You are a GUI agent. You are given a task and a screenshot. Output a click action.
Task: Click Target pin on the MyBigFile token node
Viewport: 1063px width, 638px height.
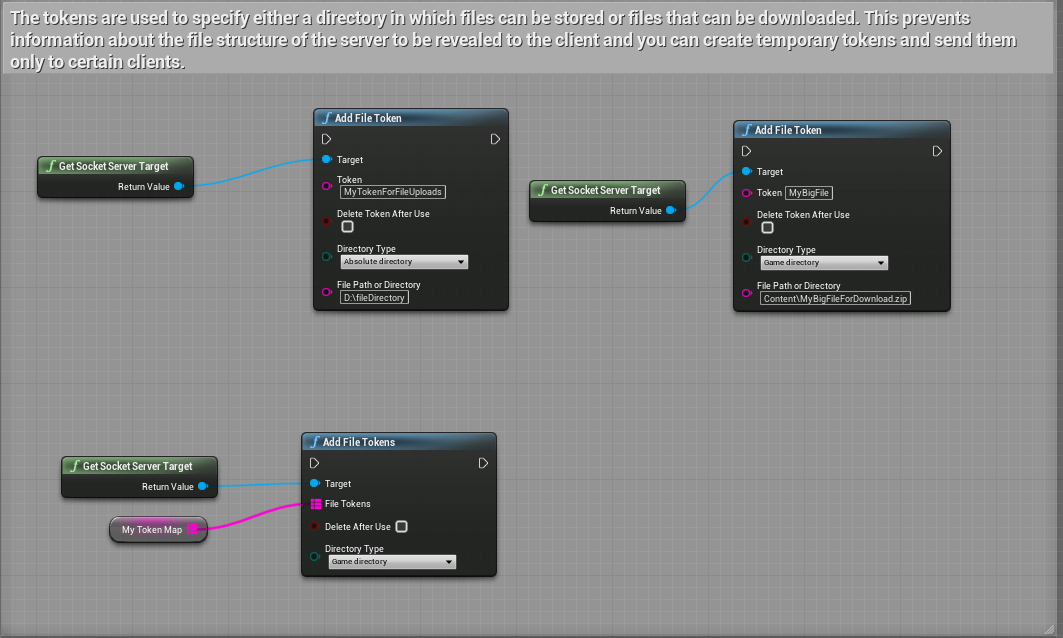point(746,171)
